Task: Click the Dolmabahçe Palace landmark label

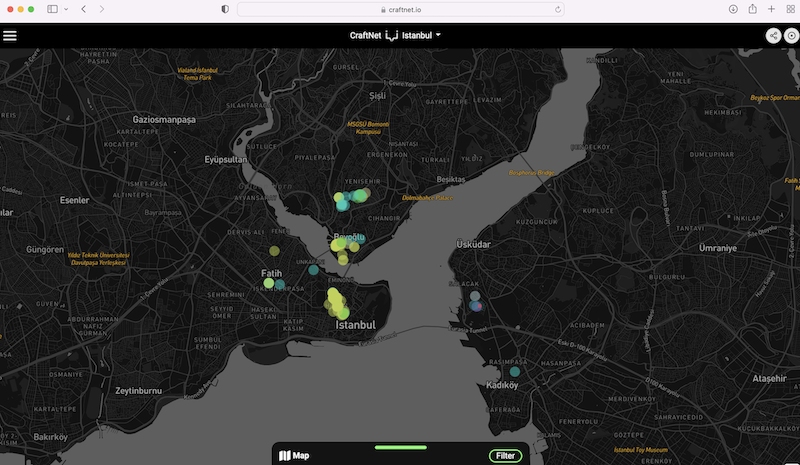Action: [428, 198]
